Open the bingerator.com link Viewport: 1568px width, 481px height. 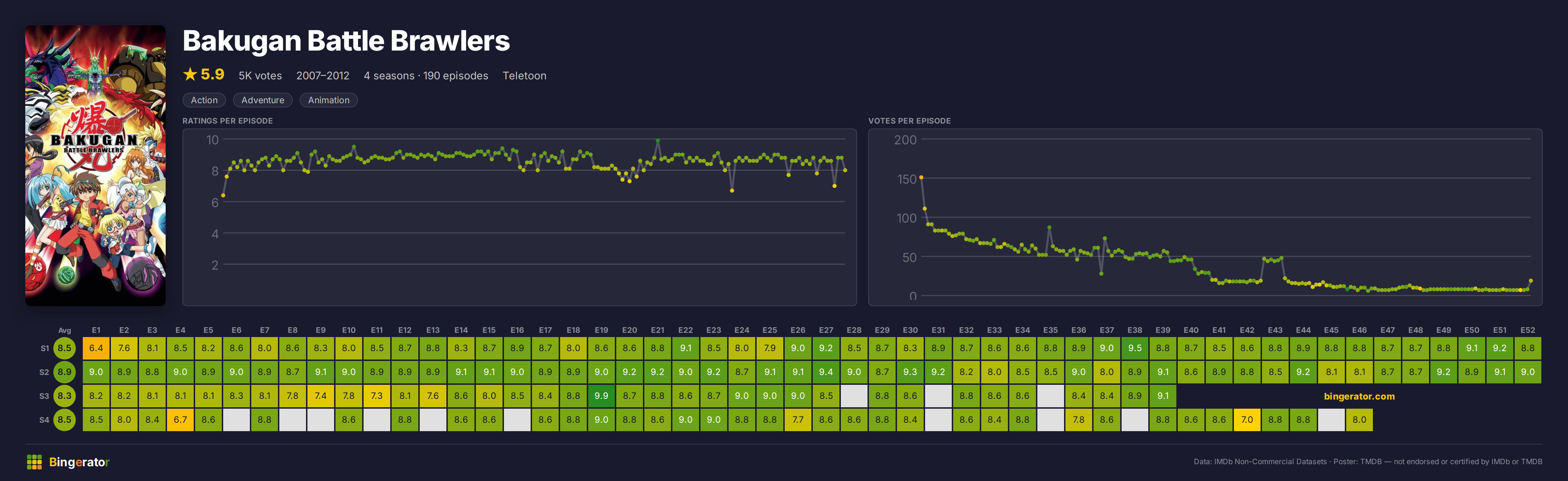pyautogui.click(x=1358, y=396)
